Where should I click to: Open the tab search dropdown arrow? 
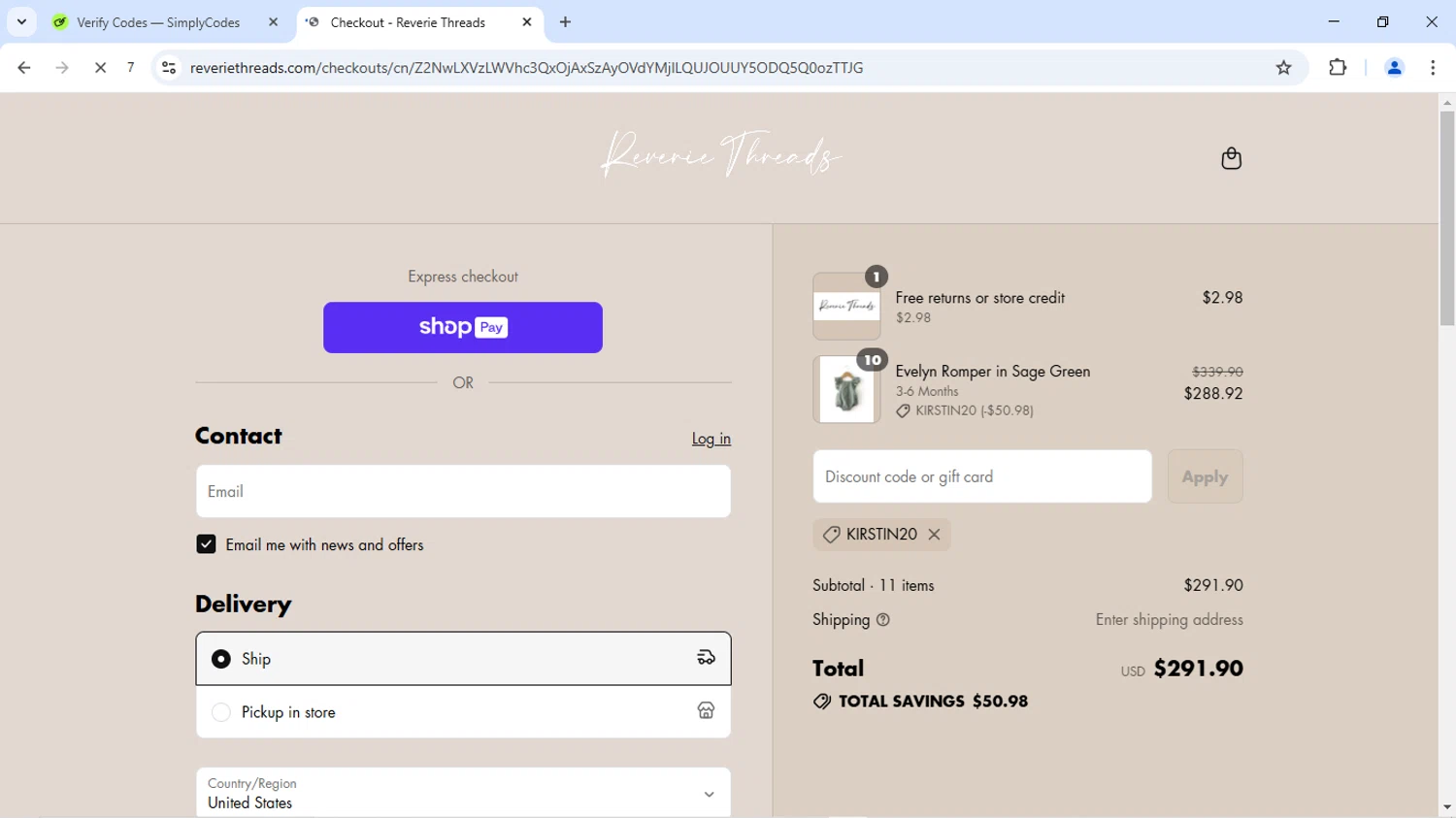[21, 22]
